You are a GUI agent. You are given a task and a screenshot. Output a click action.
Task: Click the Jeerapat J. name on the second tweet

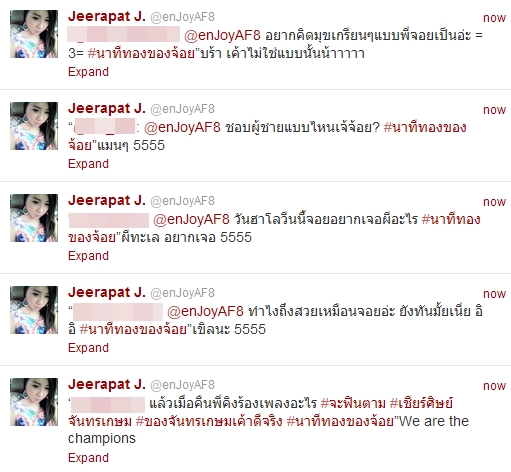[x=107, y=108]
